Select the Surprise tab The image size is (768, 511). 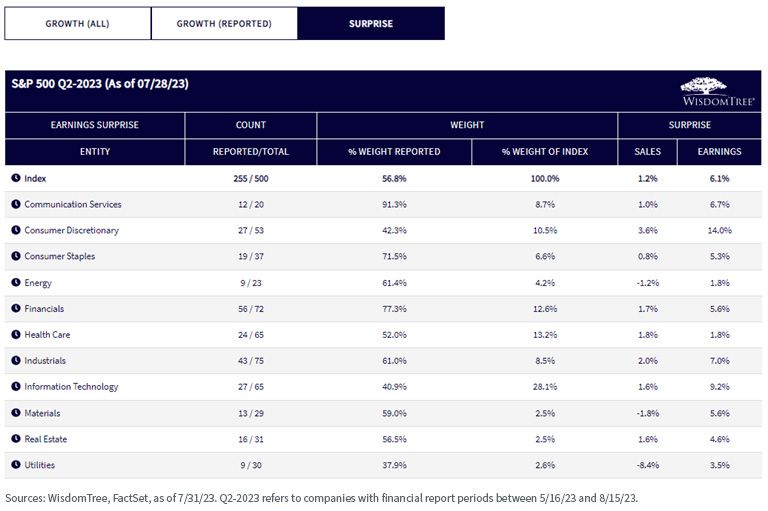click(371, 24)
